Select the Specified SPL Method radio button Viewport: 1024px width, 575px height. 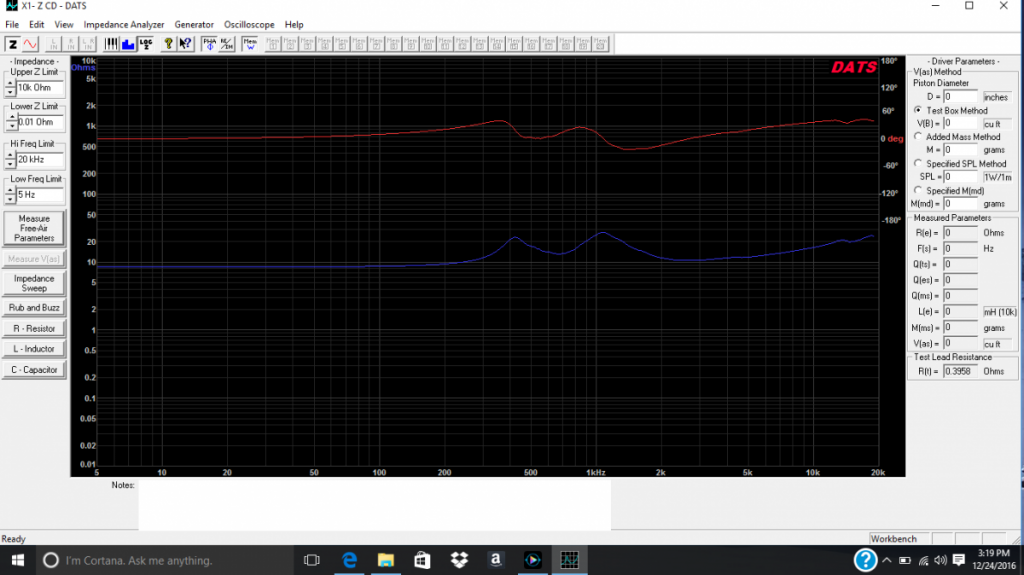918,163
